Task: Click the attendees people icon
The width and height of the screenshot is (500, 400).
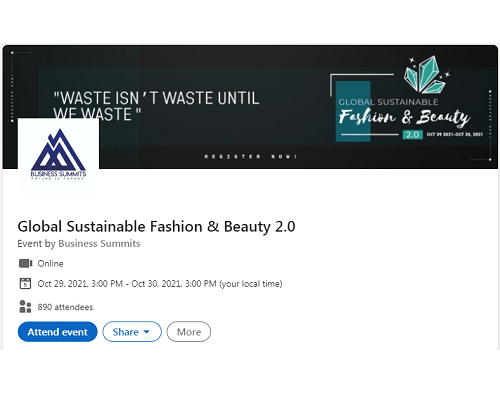Action: tap(25, 306)
